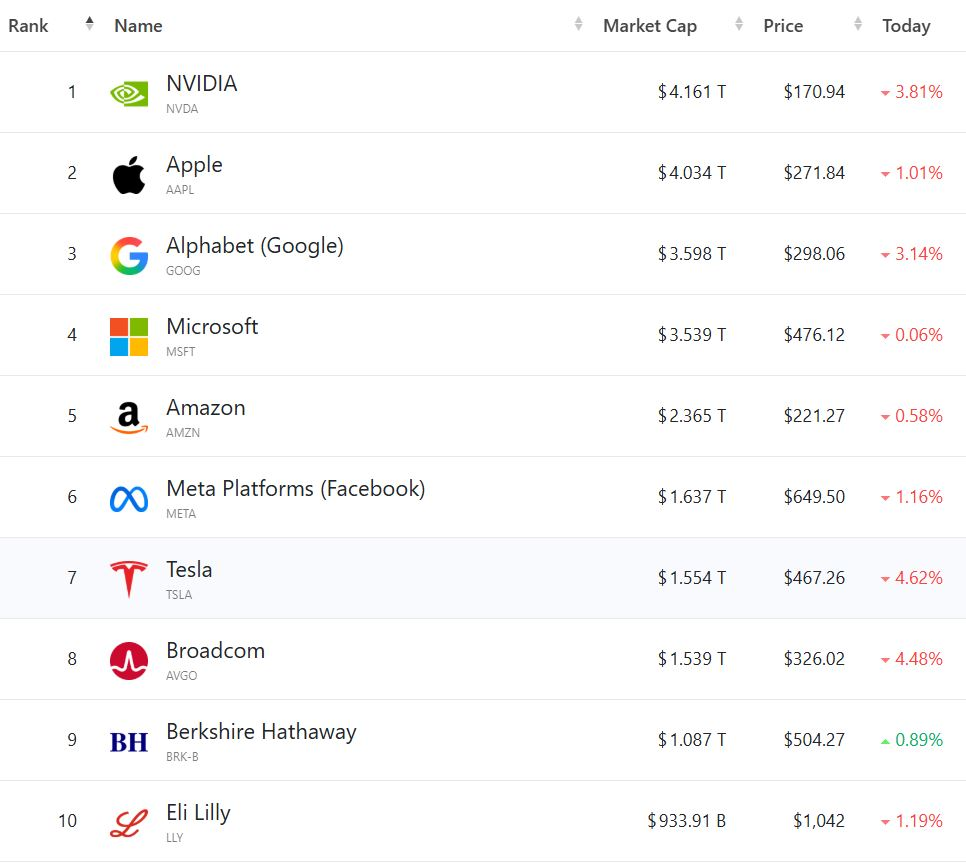Screen dimensions: 966x865
Task: Sort by Price using sort arrows
Action: pyautogui.click(x=858, y=25)
